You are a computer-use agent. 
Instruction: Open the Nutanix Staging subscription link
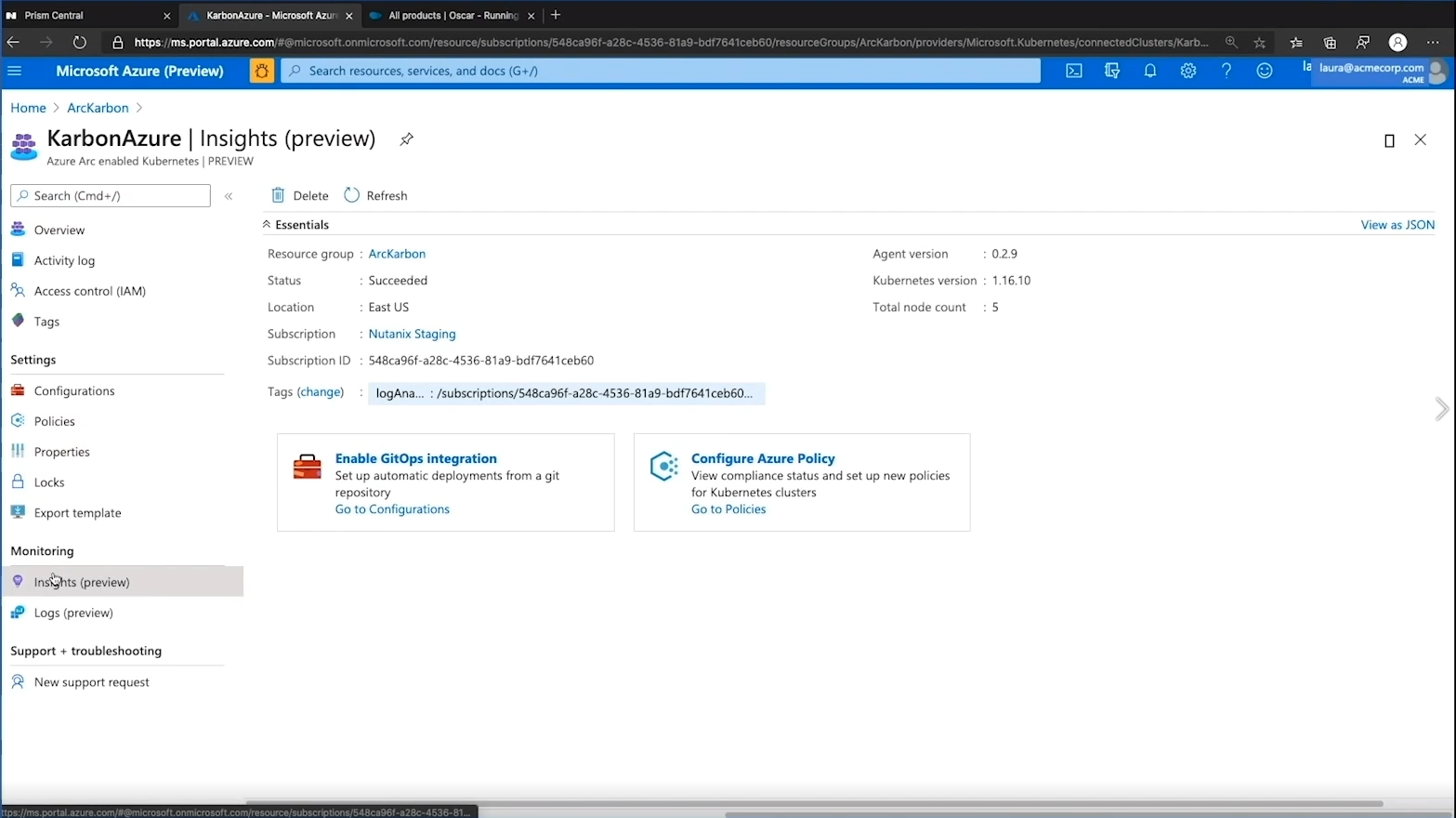pyautogui.click(x=412, y=334)
